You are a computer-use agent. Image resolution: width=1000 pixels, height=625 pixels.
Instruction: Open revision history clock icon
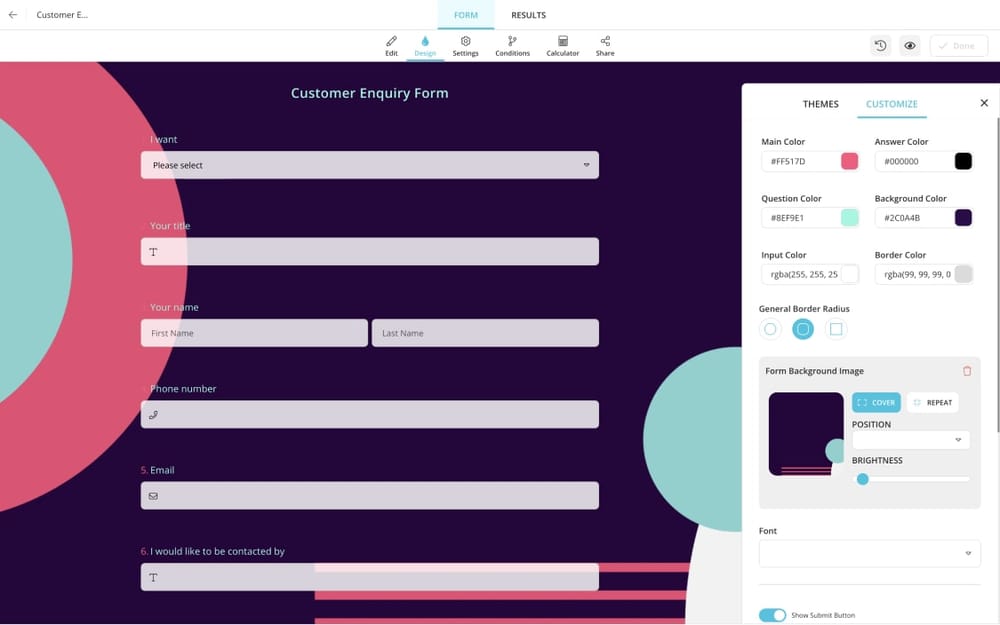[x=880, y=46]
